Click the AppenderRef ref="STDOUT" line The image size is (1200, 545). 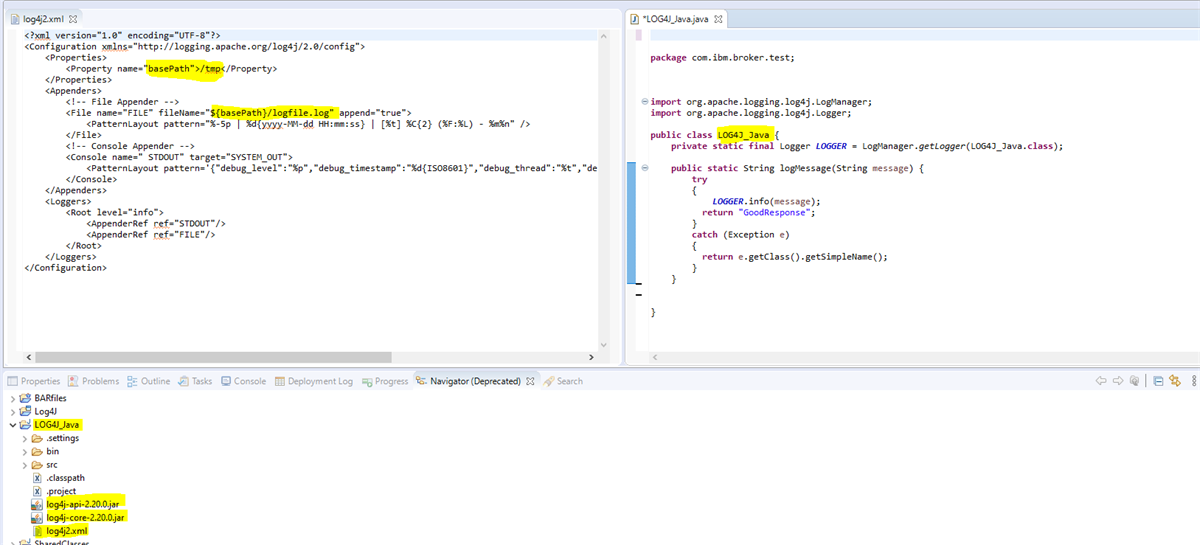[156, 223]
